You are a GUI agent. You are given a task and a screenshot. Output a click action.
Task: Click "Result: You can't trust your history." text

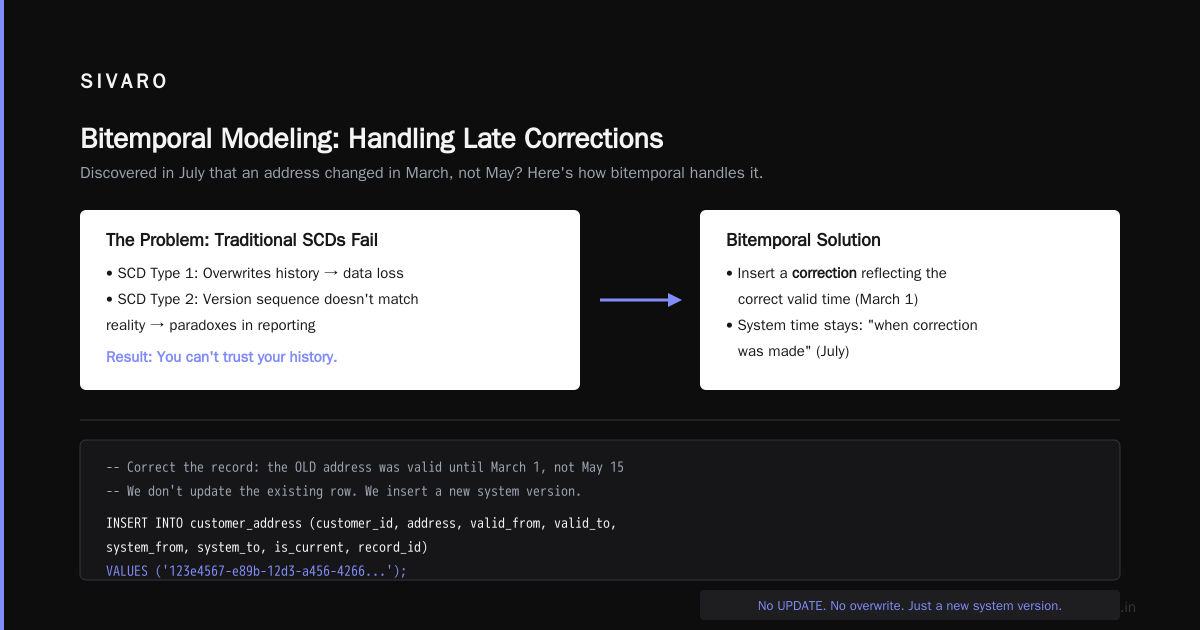pyautogui.click(x=221, y=357)
